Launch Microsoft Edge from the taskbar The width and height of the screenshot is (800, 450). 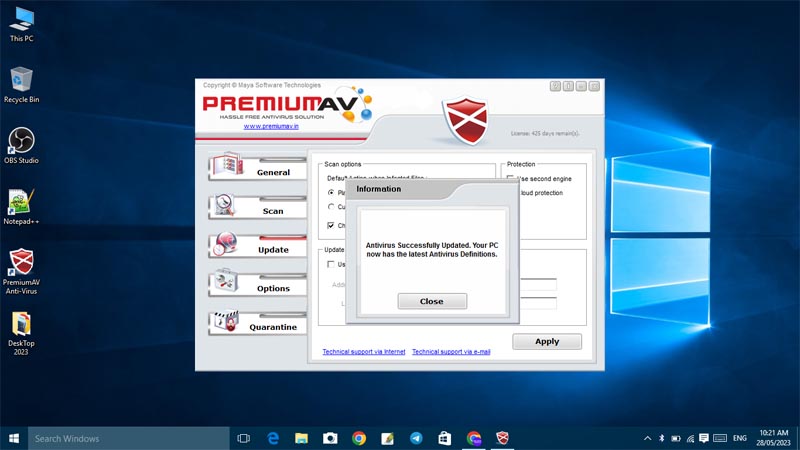[273, 438]
